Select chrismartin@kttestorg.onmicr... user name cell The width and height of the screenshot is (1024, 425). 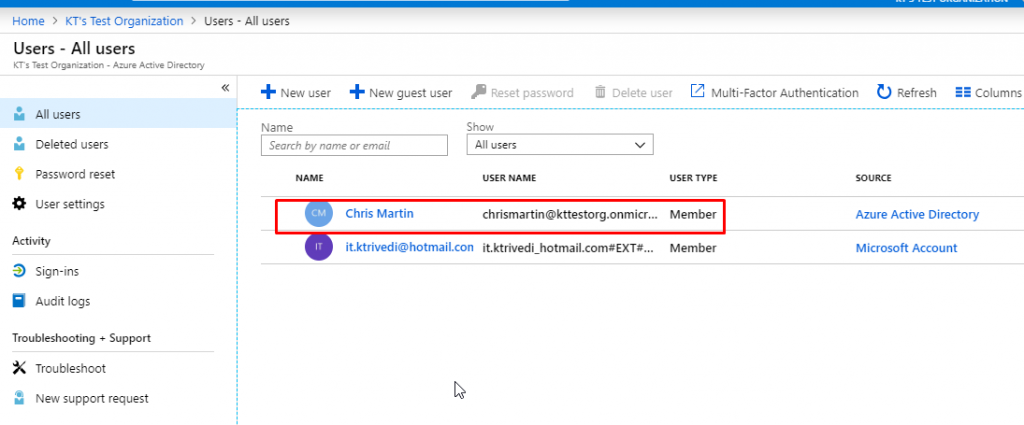click(569, 214)
